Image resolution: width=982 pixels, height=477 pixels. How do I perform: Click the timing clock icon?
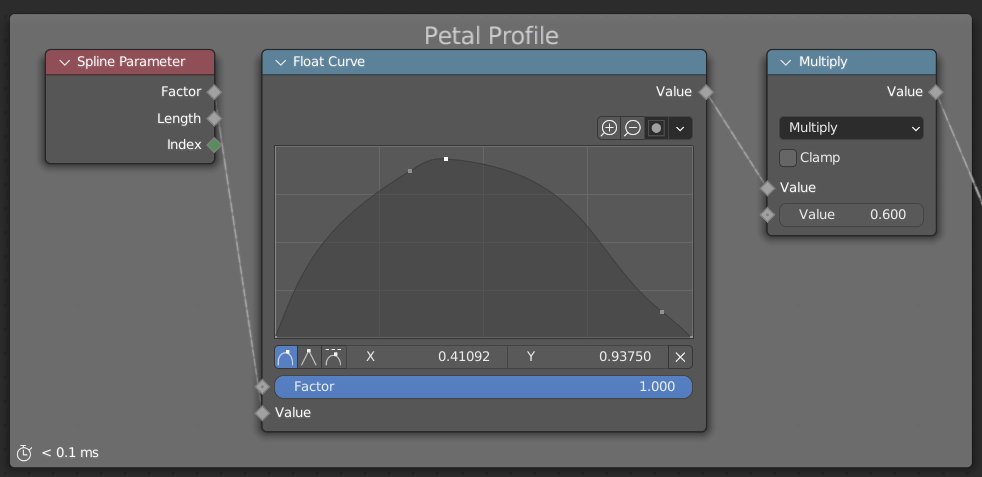[25, 453]
